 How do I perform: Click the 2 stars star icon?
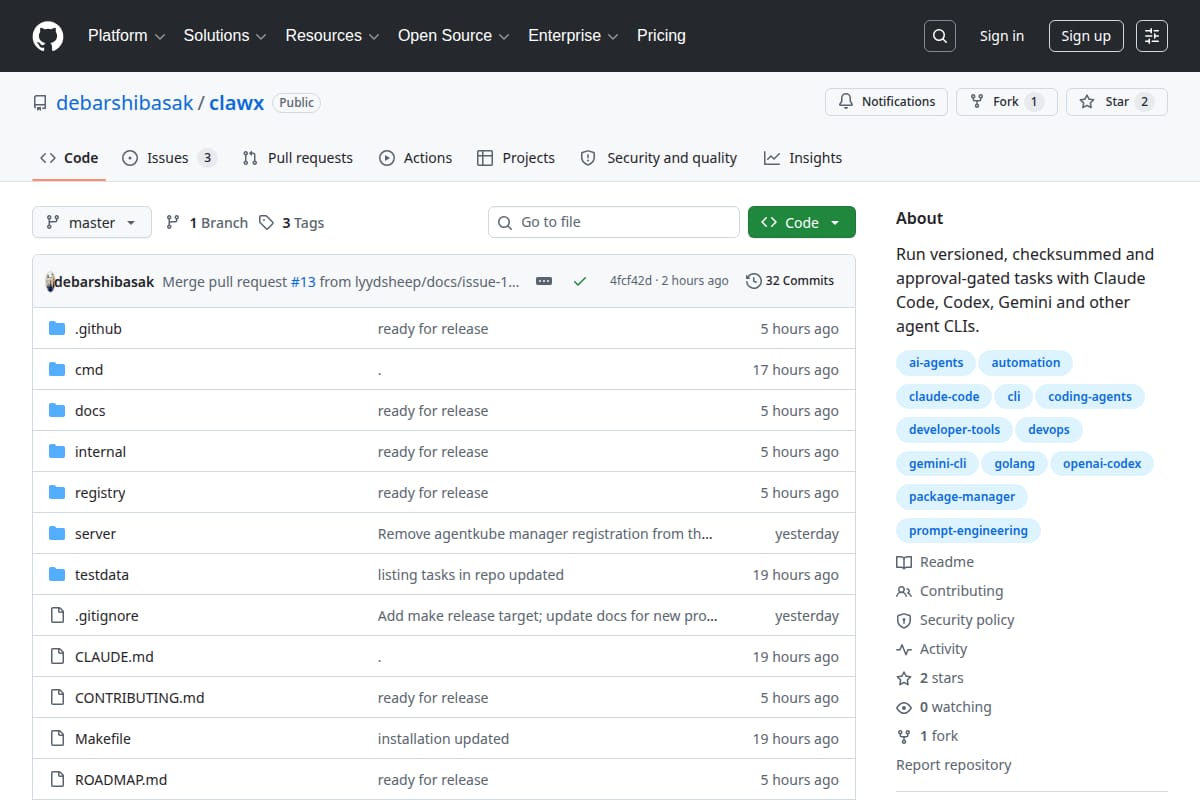point(904,678)
